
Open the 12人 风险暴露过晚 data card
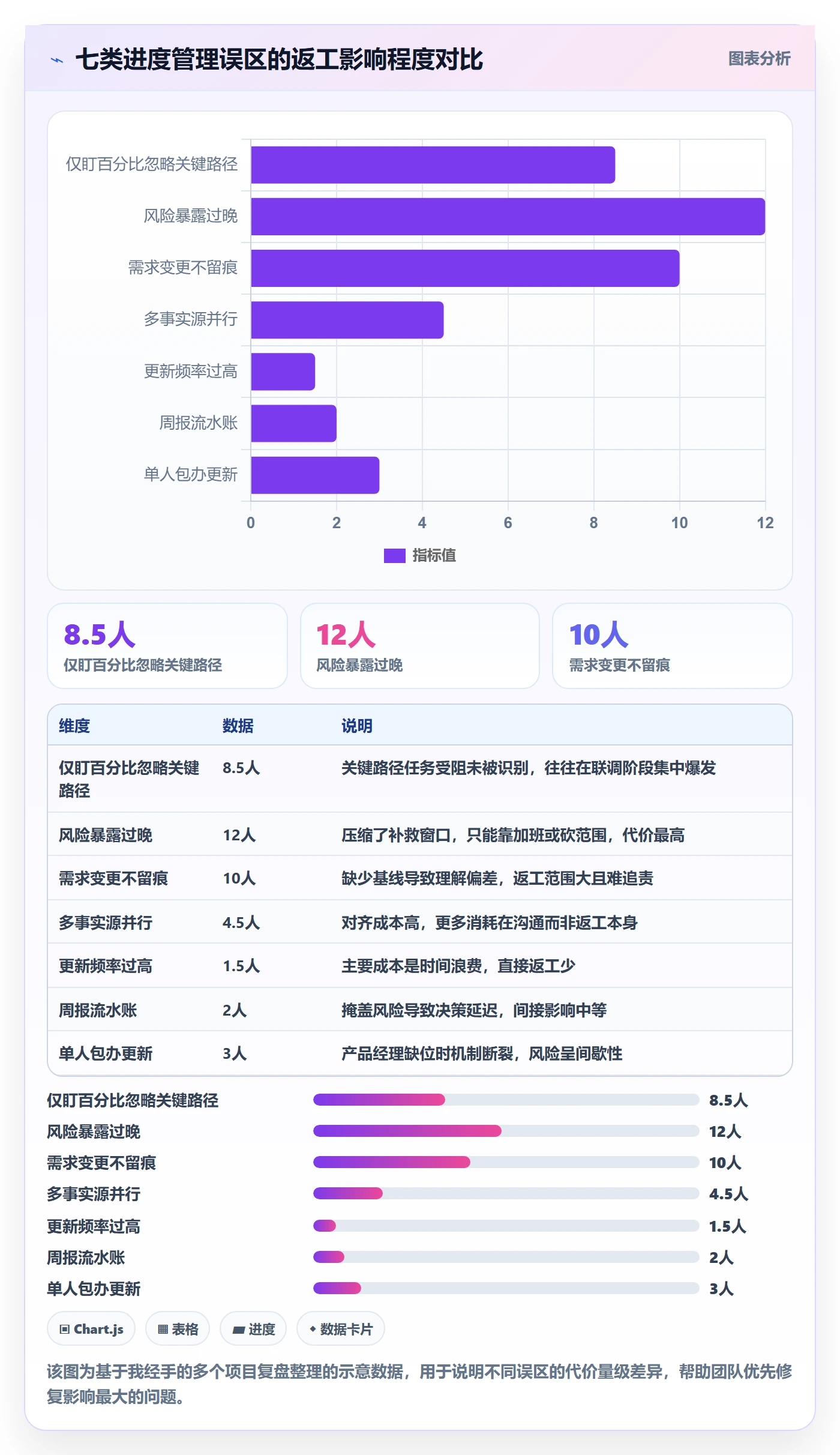click(420, 646)
